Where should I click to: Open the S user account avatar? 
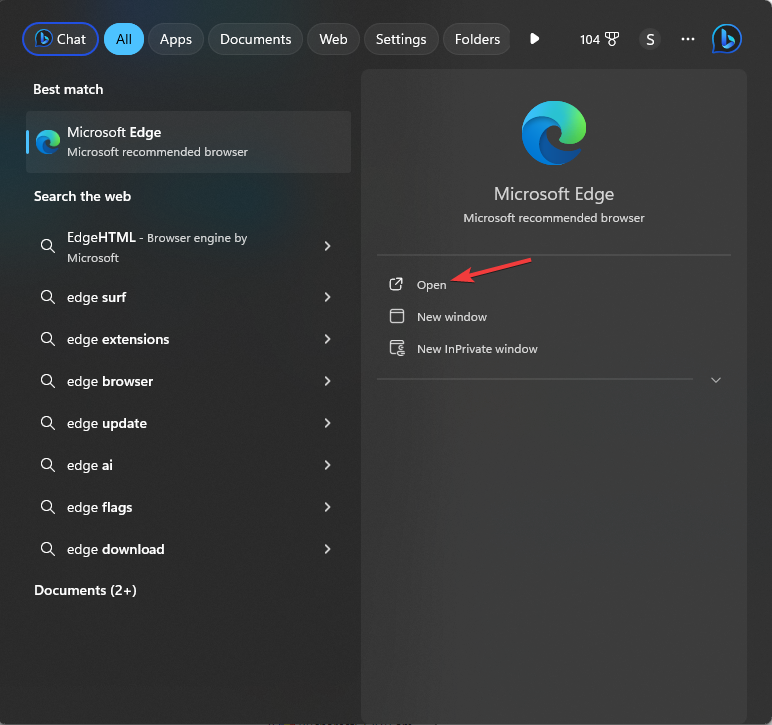650,39
